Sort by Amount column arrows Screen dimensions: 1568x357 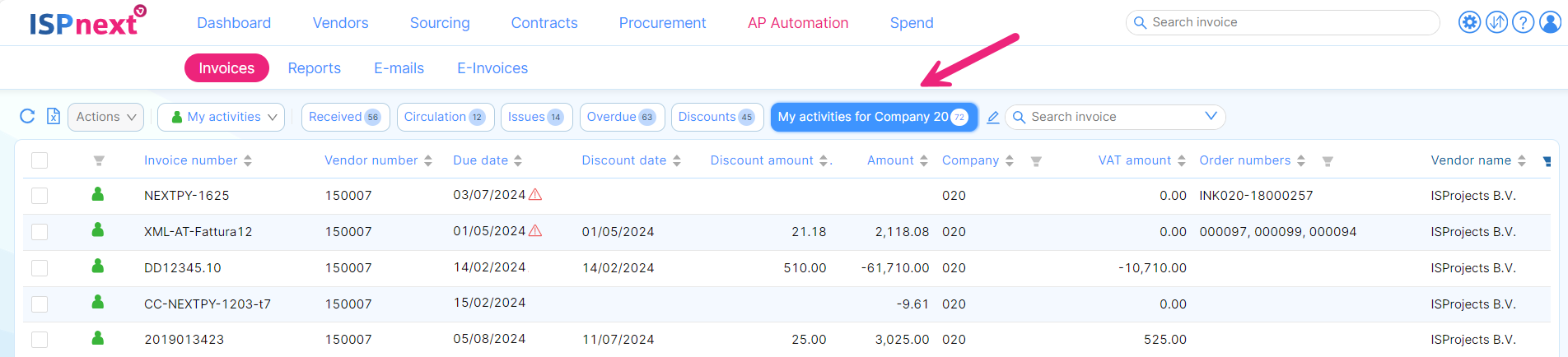(924, 161)
